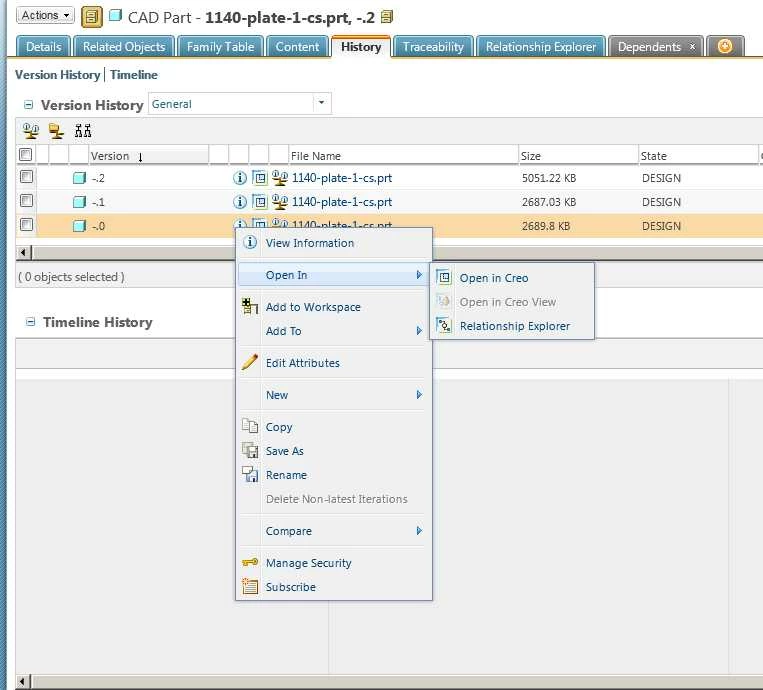Open the Family Table tab

220,47
